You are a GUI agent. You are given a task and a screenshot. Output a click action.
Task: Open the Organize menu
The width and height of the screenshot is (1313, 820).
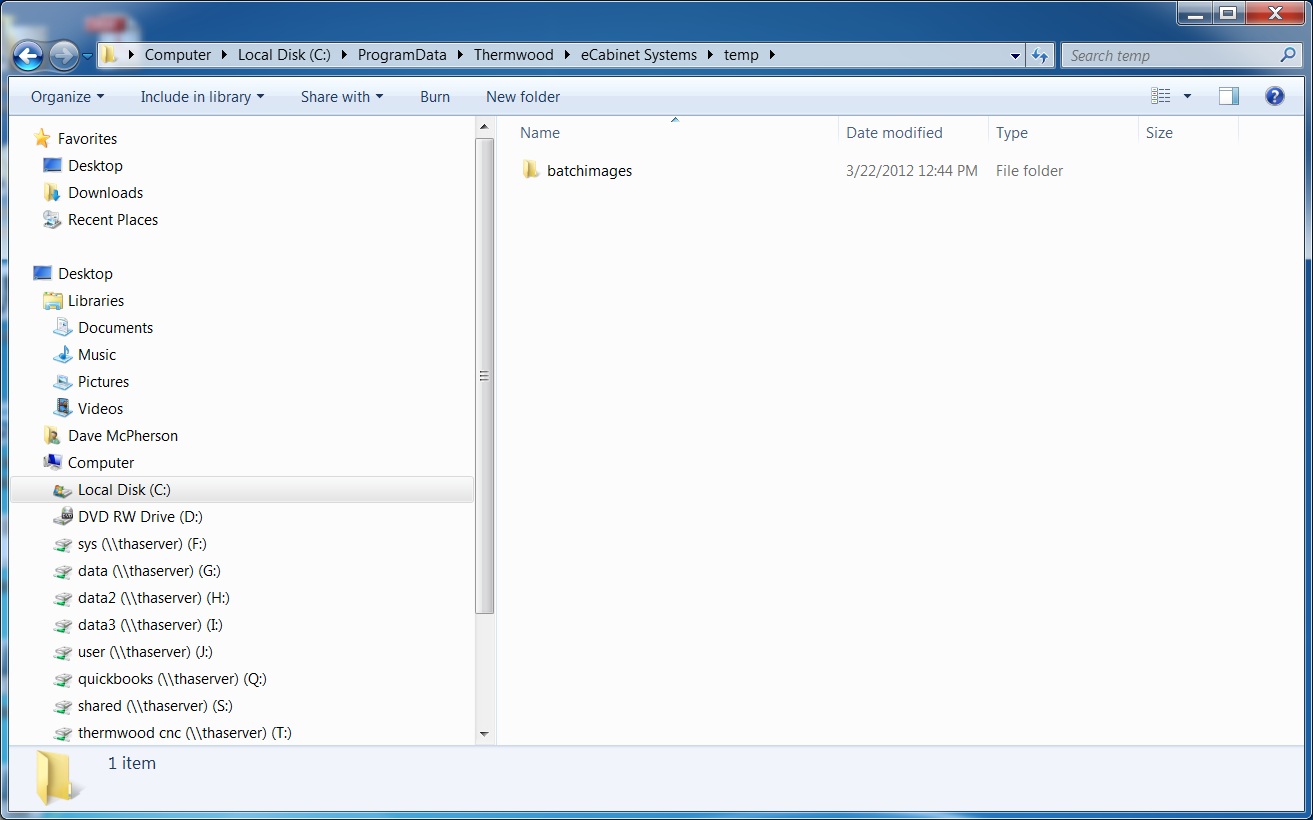67,97
